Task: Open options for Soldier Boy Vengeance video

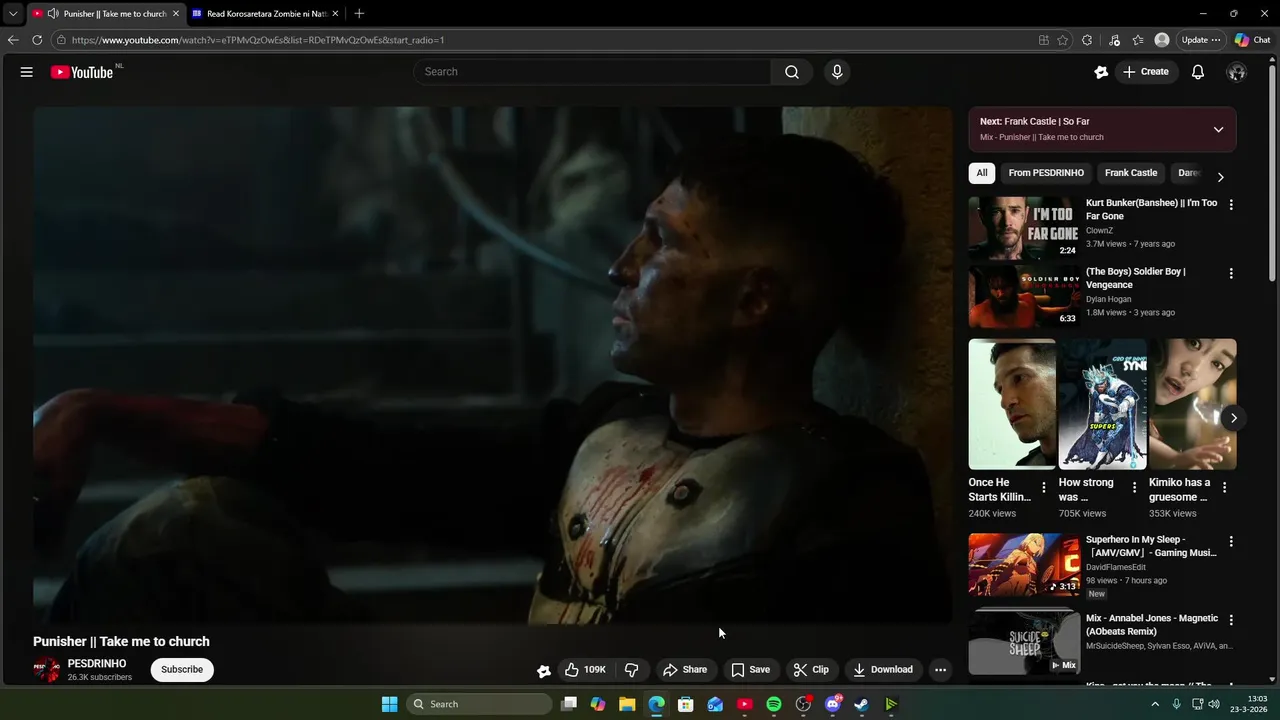Action: [x=1231, y=273]
